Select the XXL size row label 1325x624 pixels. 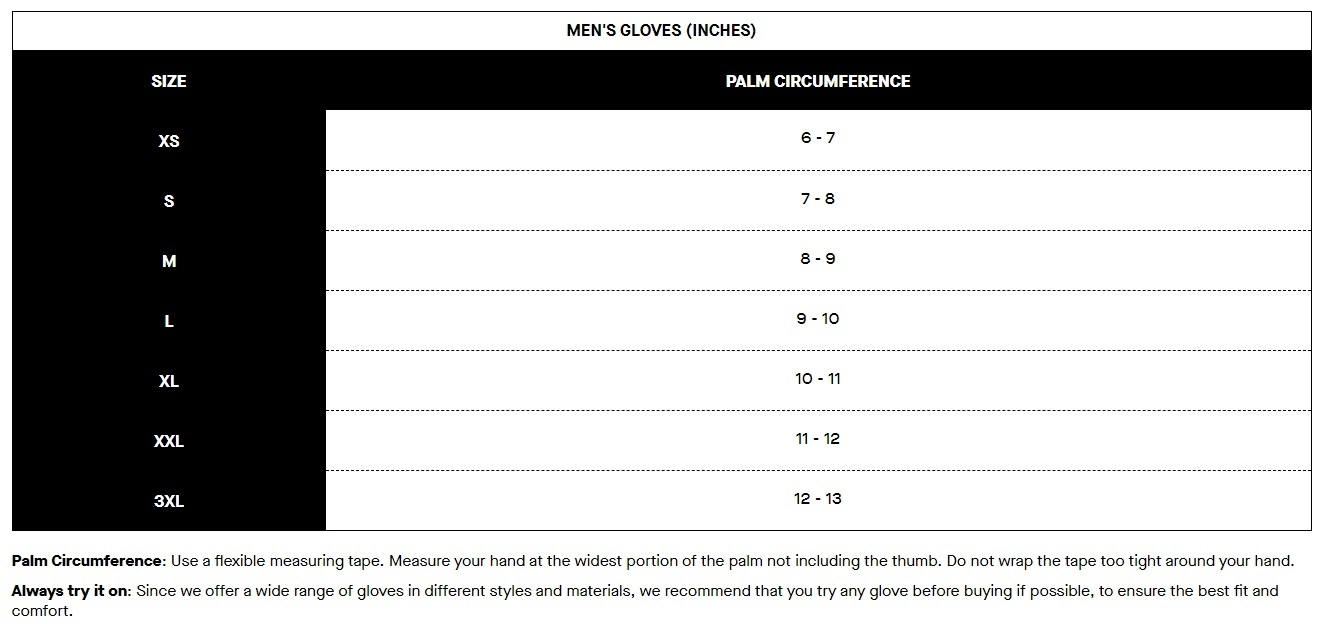[x=168, y=441]
